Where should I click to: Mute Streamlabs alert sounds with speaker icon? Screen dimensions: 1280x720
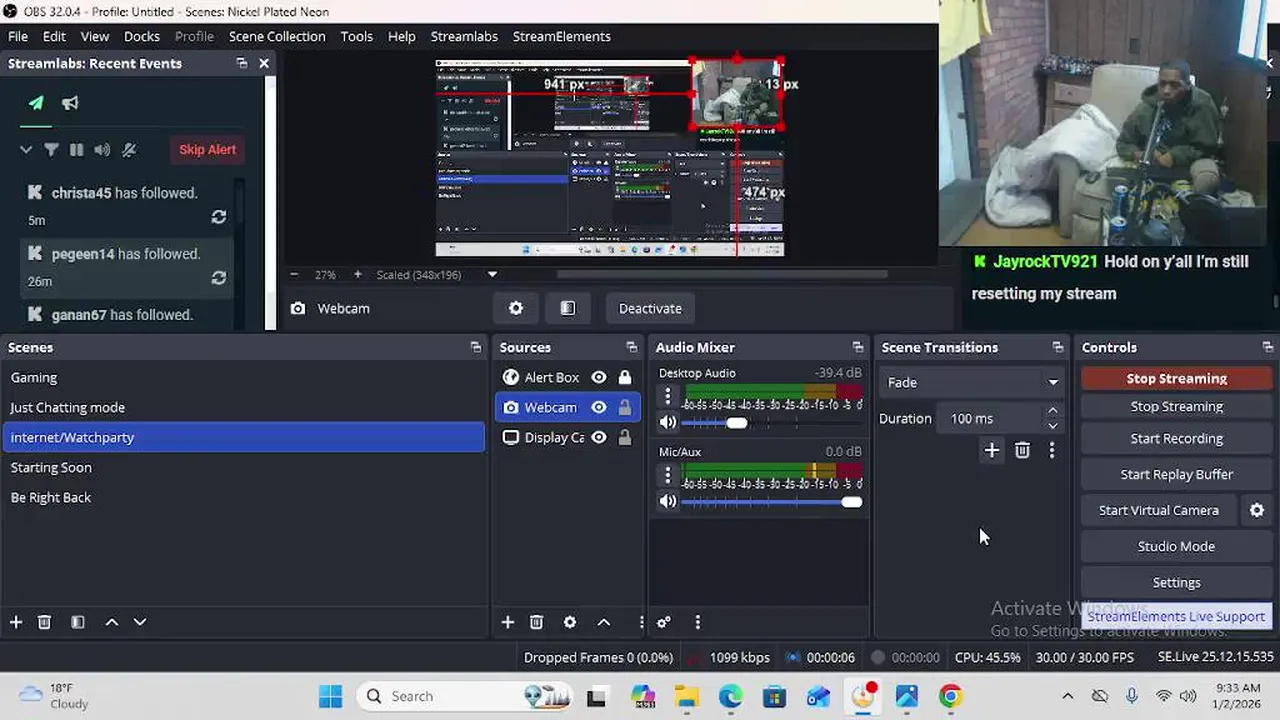[102, 150]
